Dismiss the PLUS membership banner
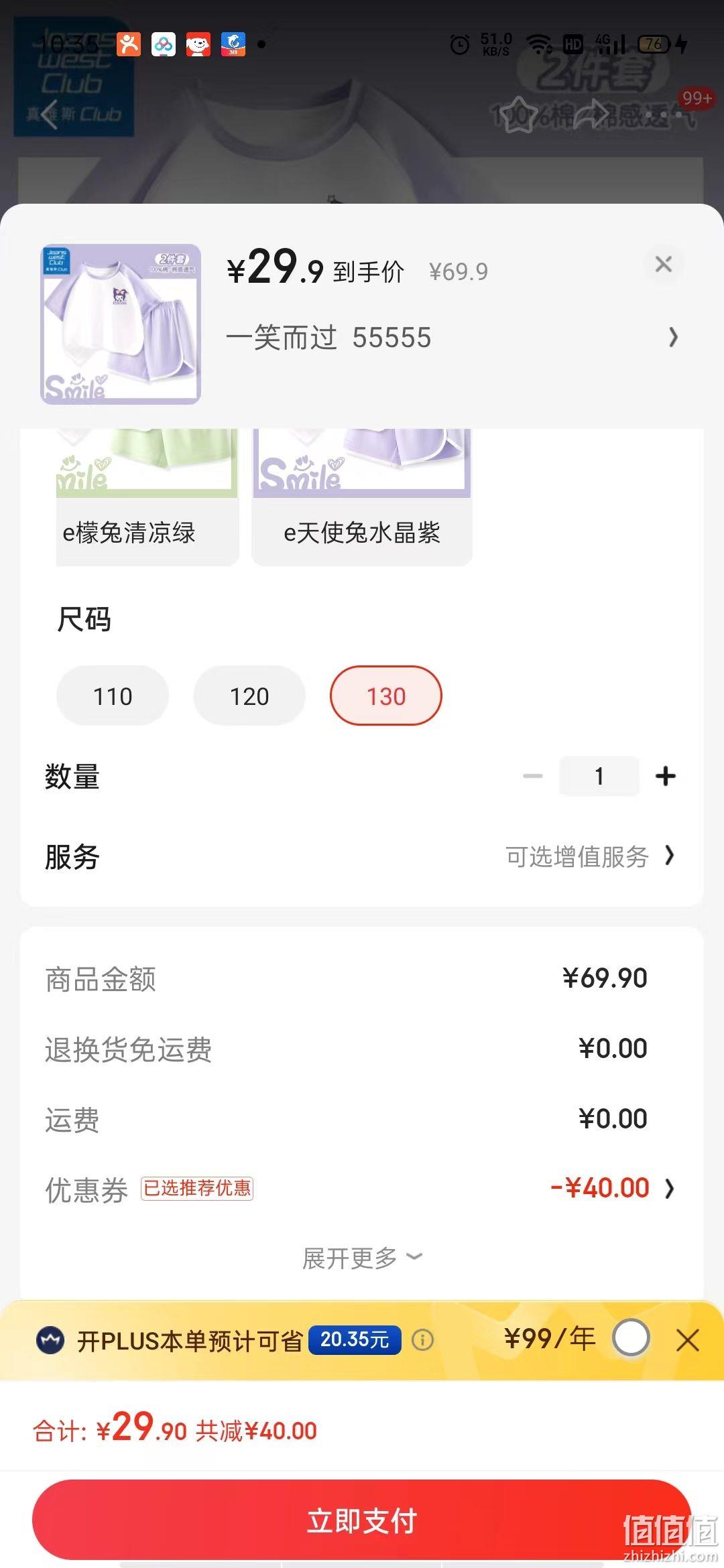The image size is (724, 1568). (688, 1340)
